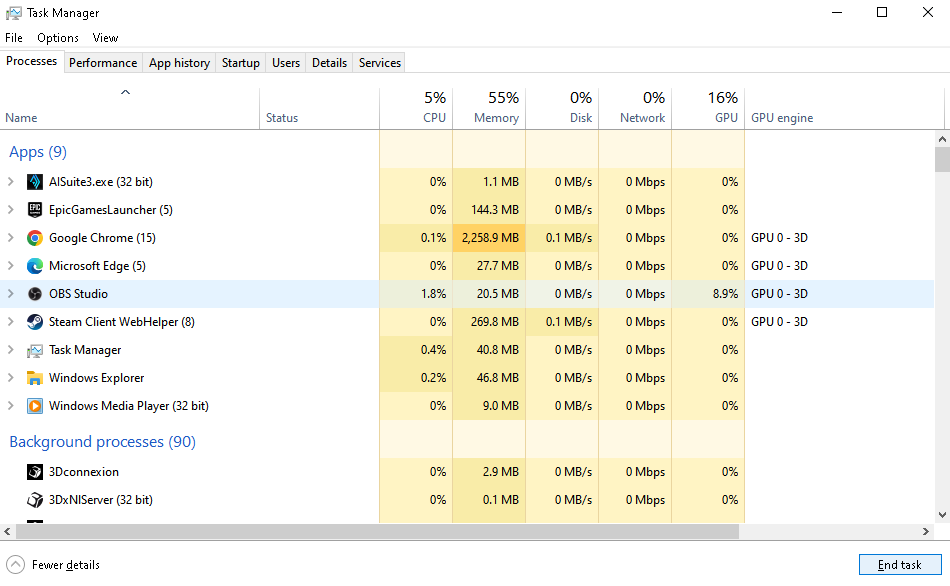This screenshot has height=586, width=950.
Task: Expand the OBS Studio process group
Action: [x=10, y=294]
